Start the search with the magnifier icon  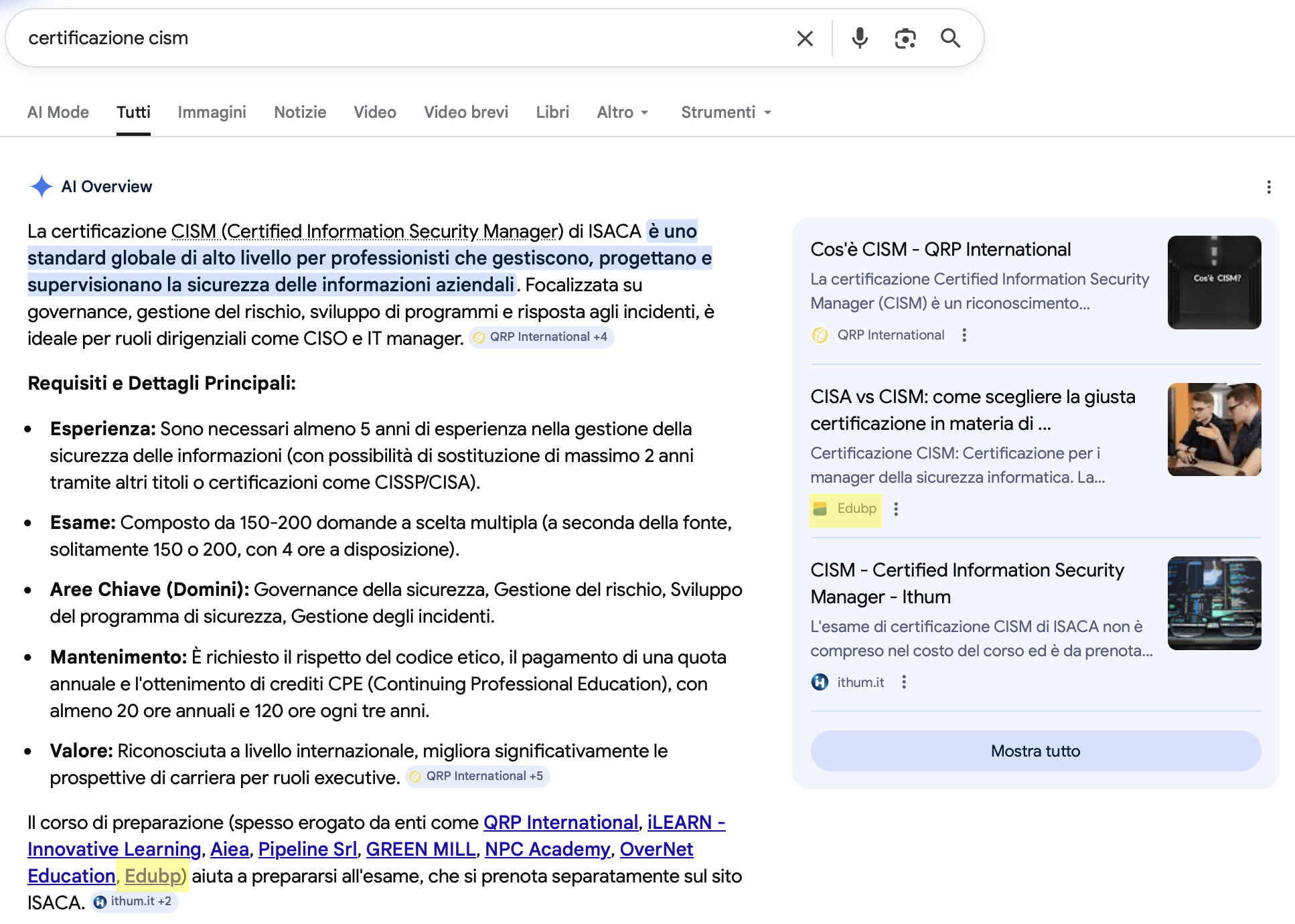tap(951, 38)
